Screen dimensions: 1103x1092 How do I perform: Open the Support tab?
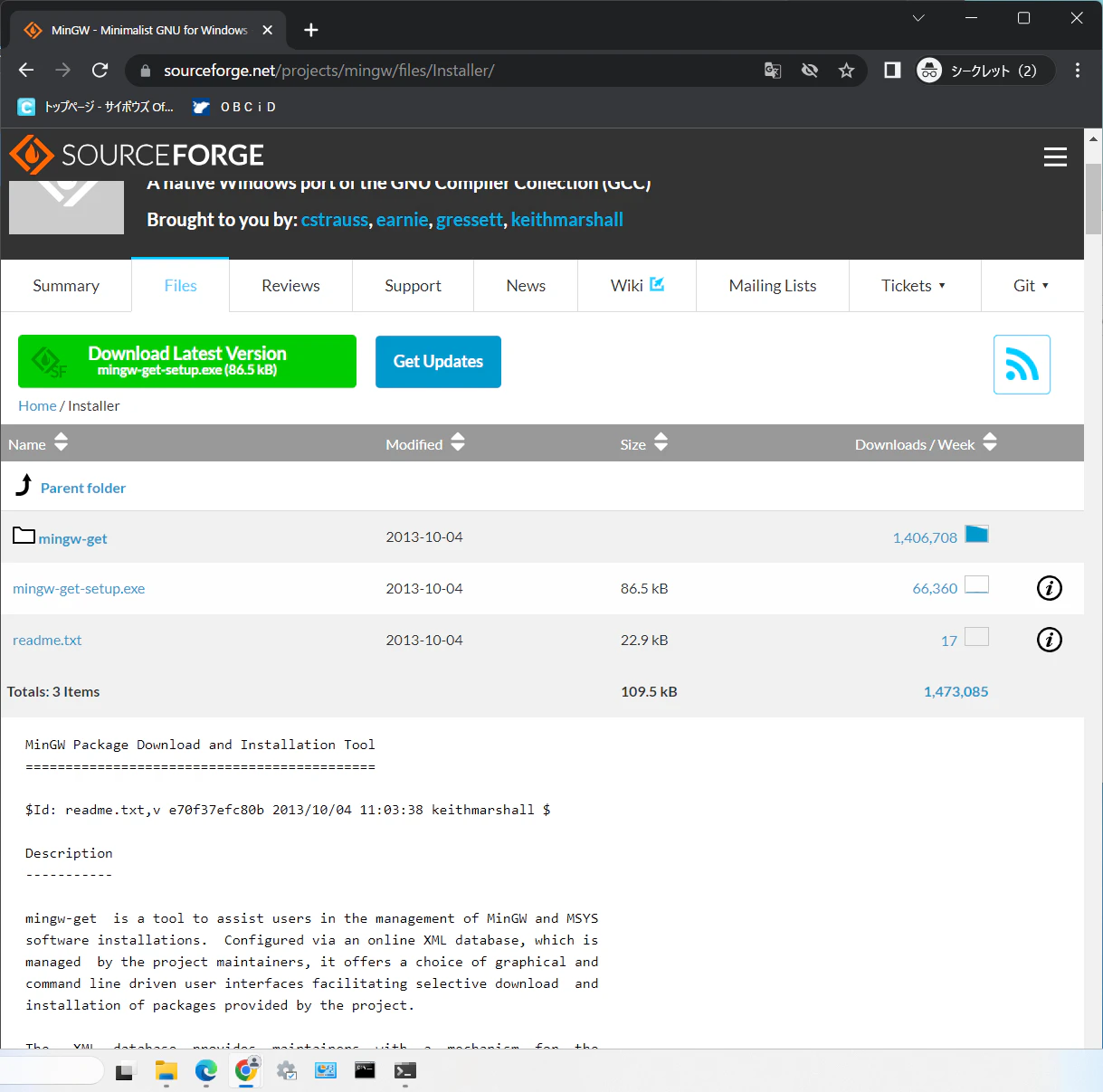[413, 286]
